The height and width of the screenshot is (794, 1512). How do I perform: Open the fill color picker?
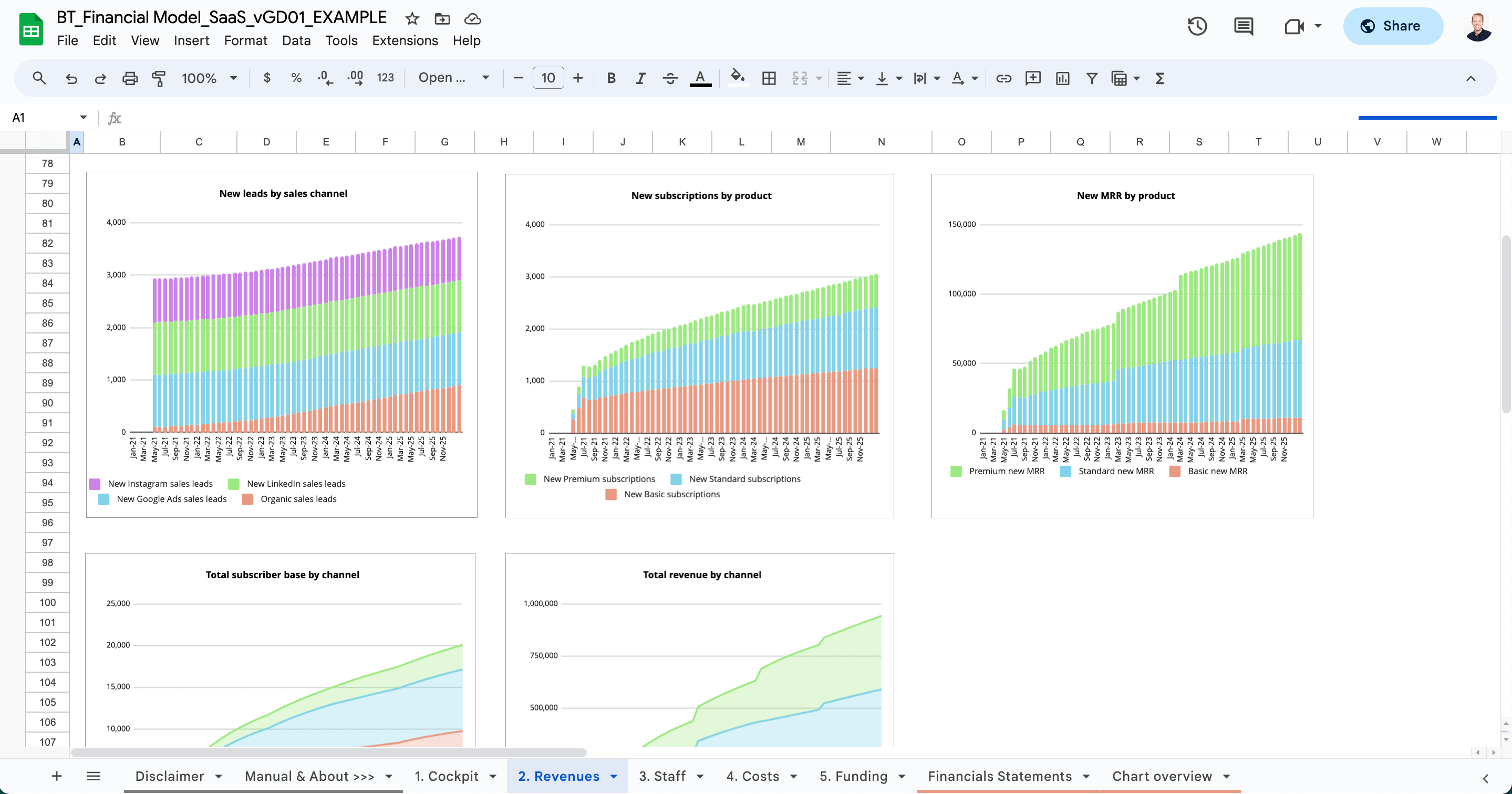coord(738,78)
